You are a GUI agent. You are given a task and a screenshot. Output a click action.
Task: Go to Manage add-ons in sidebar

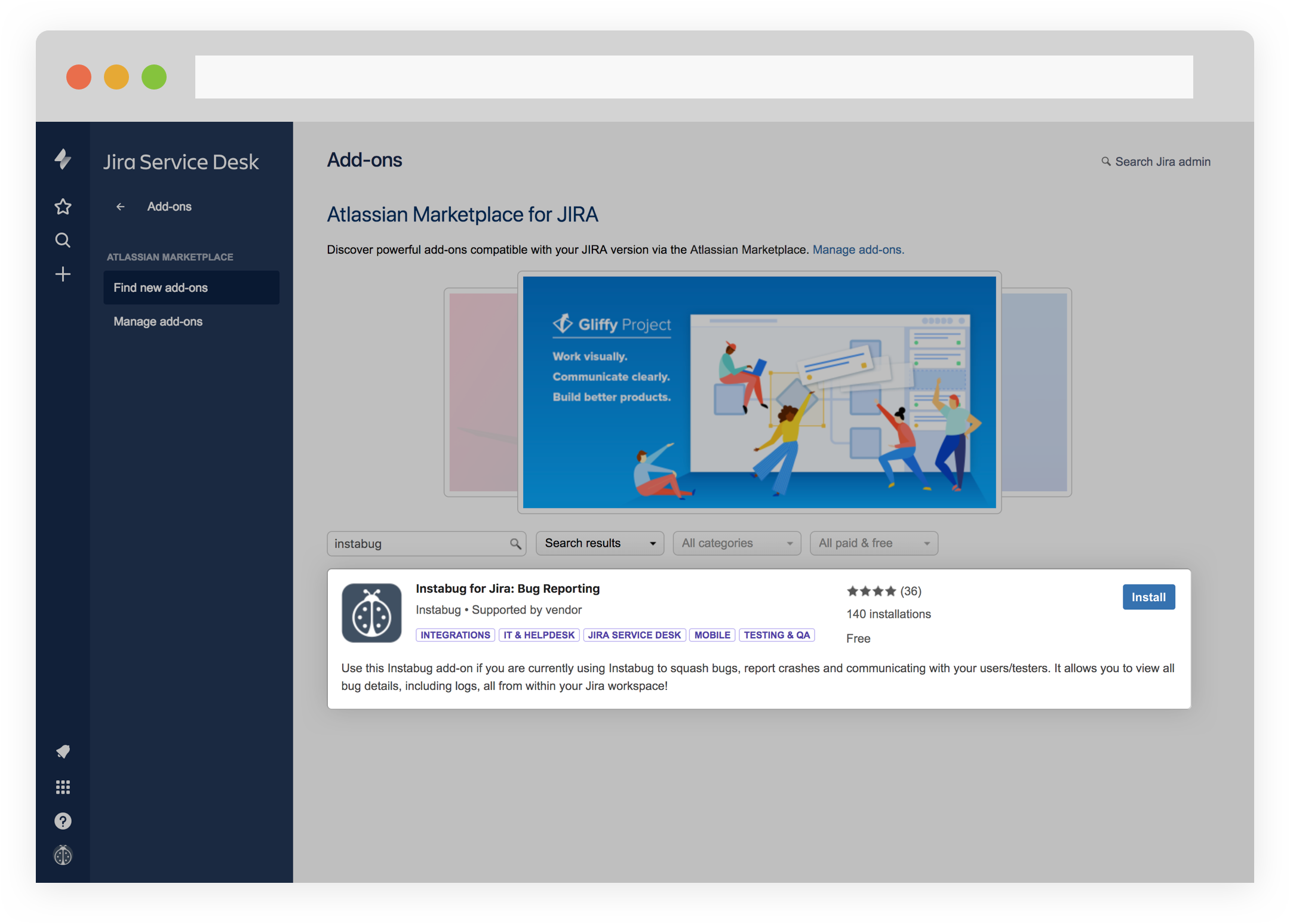158,322
